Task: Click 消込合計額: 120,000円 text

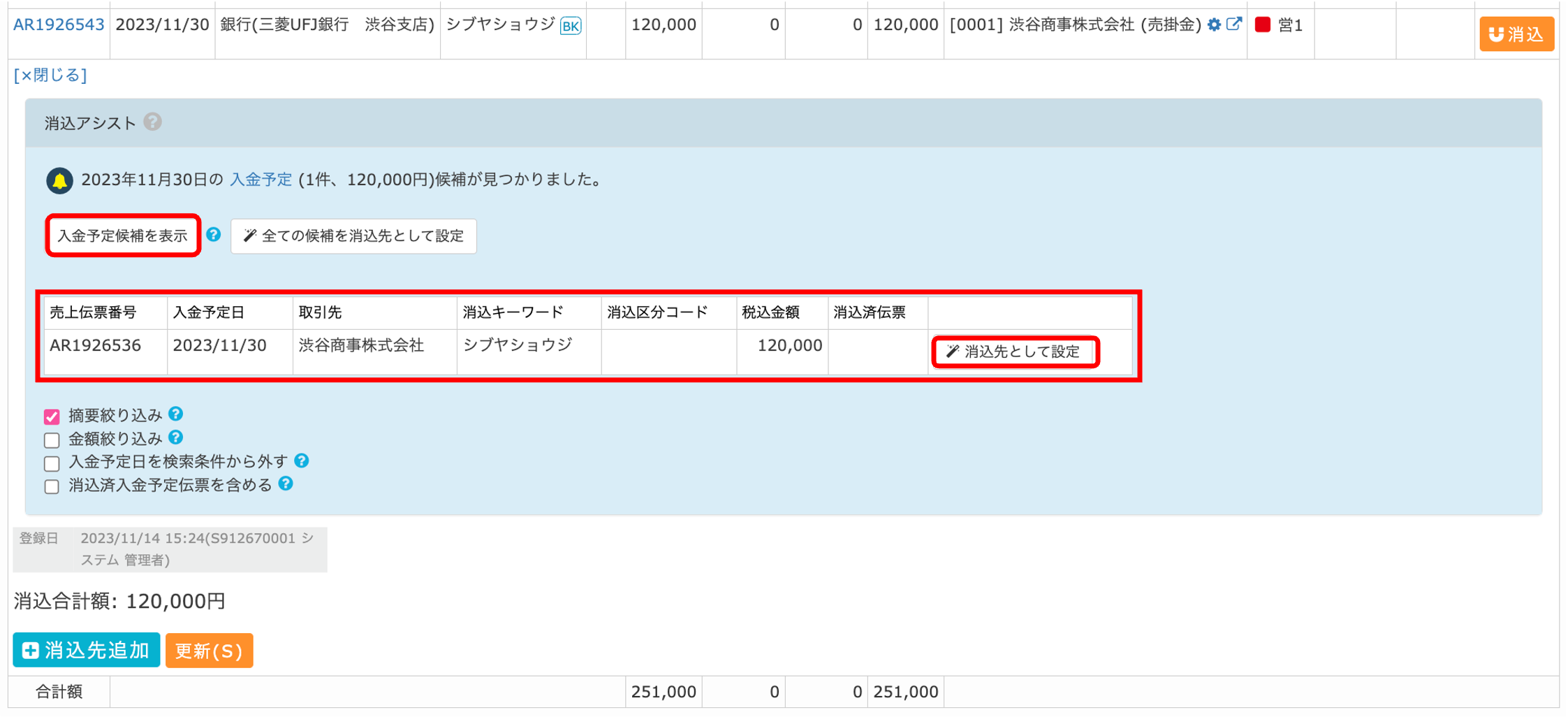Action: click(119, 601)
